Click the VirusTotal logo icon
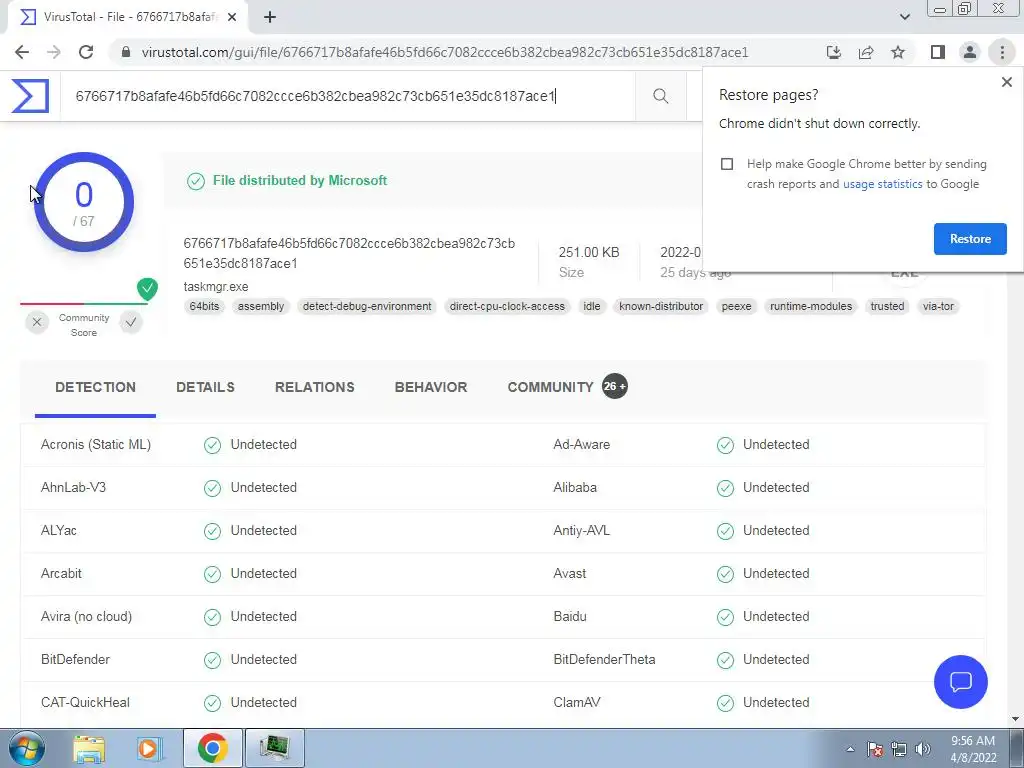Screen dimensions: 1024x768 [x=30, y=96]
